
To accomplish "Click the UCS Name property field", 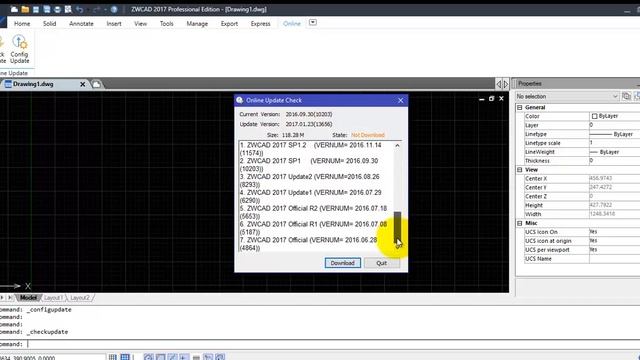I will click(615, 259).
